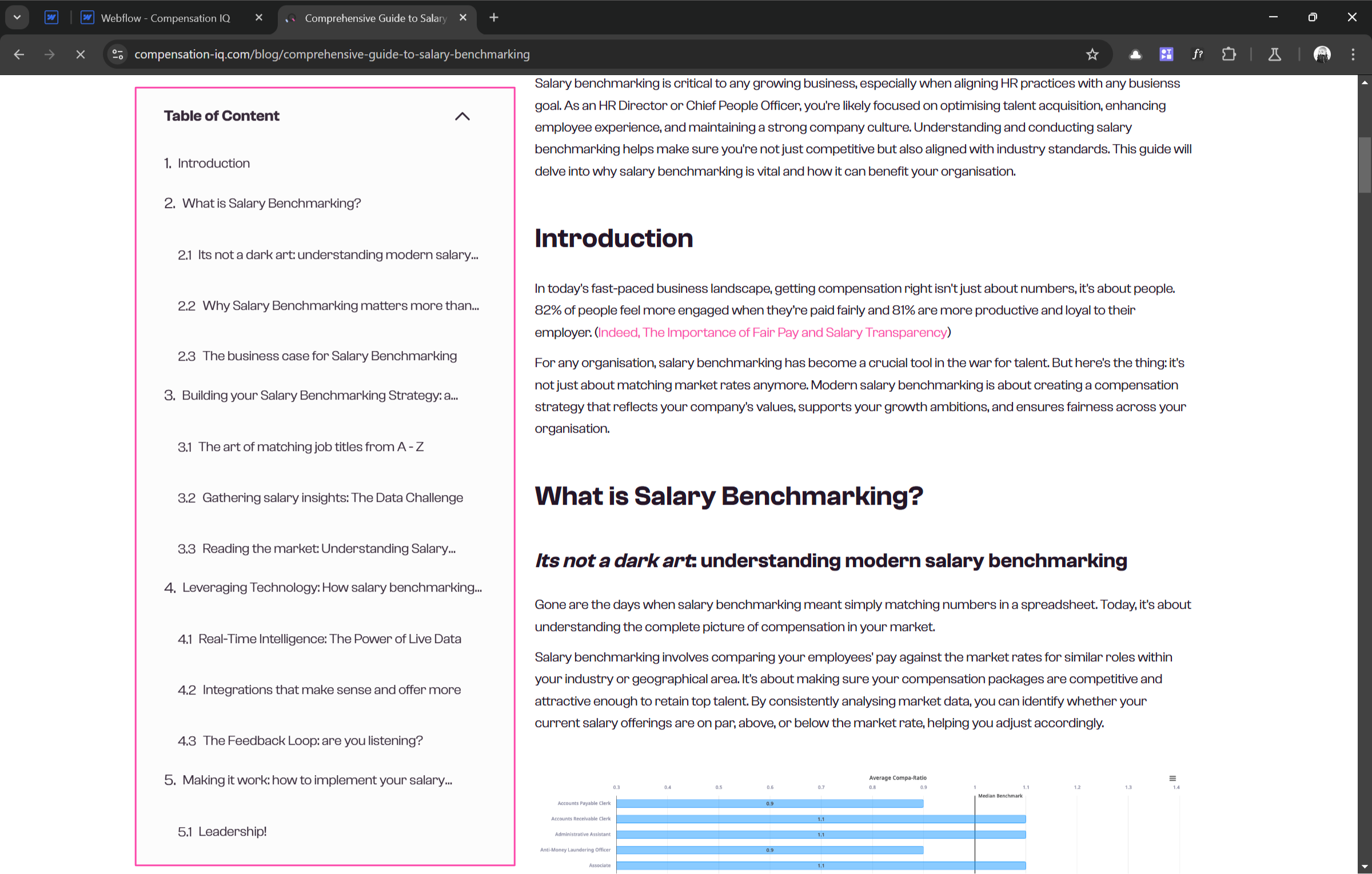Open Chrome Labs flask icon
This screenshot has height=874, width=1372.
[x=1274, y=54]
